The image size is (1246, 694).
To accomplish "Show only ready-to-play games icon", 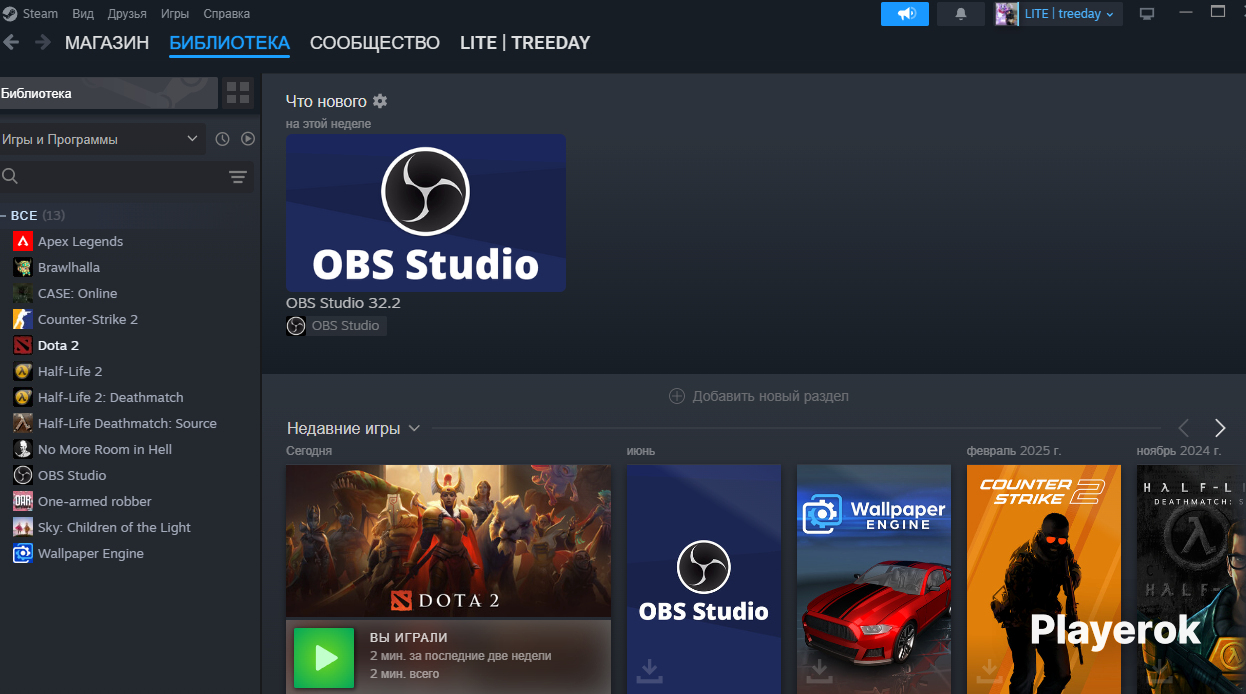I will click(248, 139).
